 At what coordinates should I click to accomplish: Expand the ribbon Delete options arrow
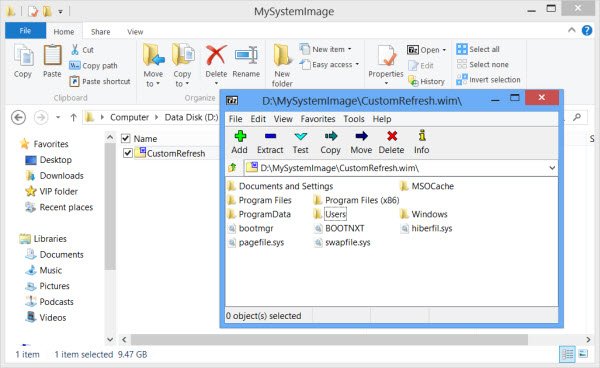tap(216, 83)
